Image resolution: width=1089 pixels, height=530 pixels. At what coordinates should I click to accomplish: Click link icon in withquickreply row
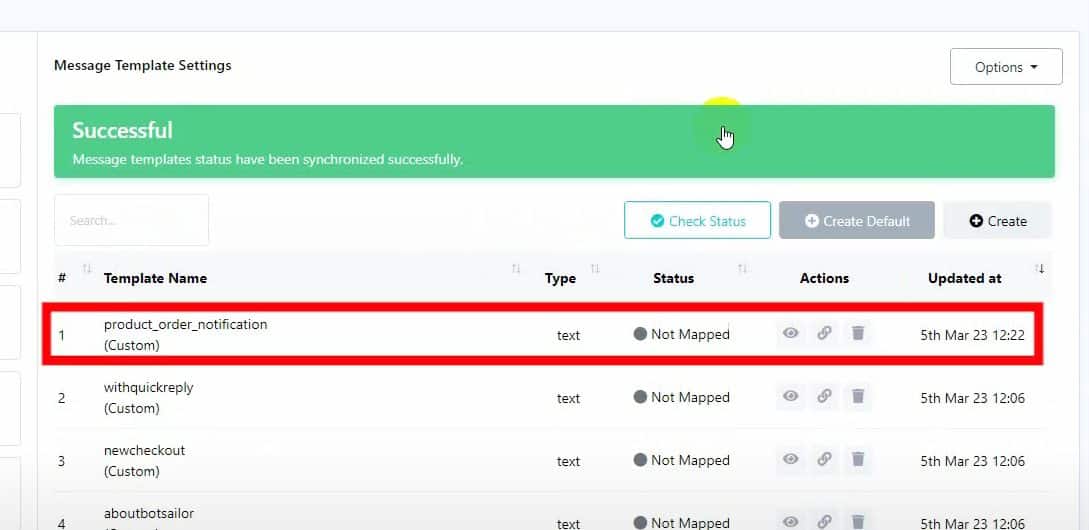(x=824, y=397)
